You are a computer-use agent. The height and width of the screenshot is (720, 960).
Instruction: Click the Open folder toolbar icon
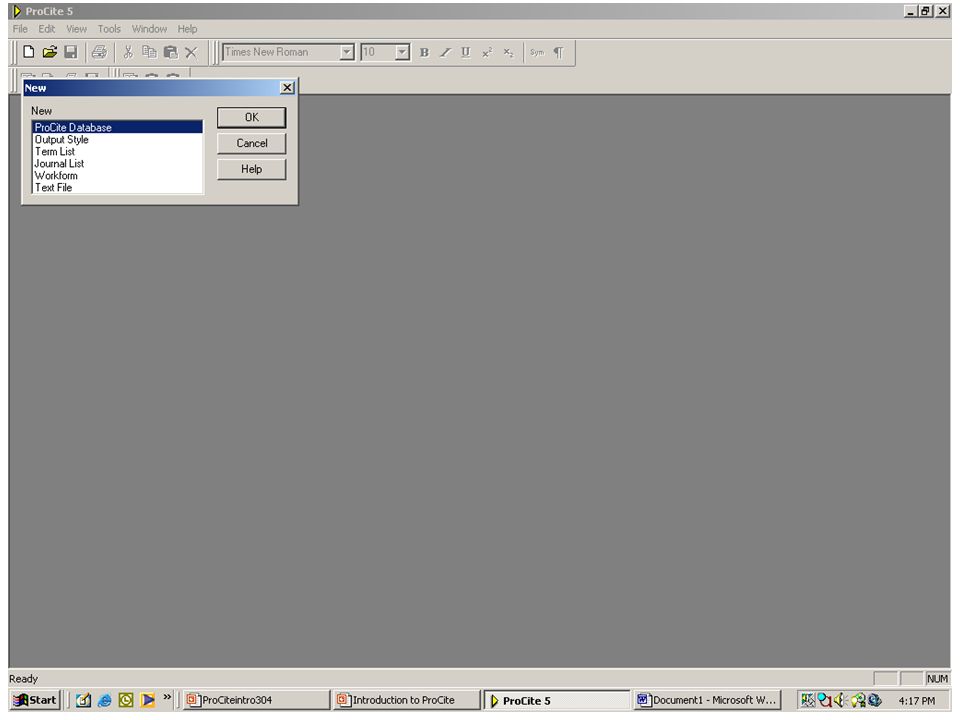[x=50, y=52]
